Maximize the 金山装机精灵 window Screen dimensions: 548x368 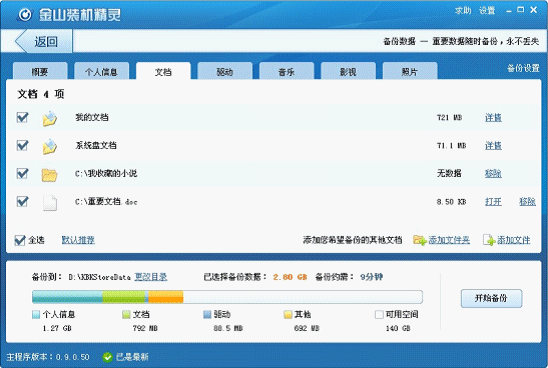tap(521, 10)
